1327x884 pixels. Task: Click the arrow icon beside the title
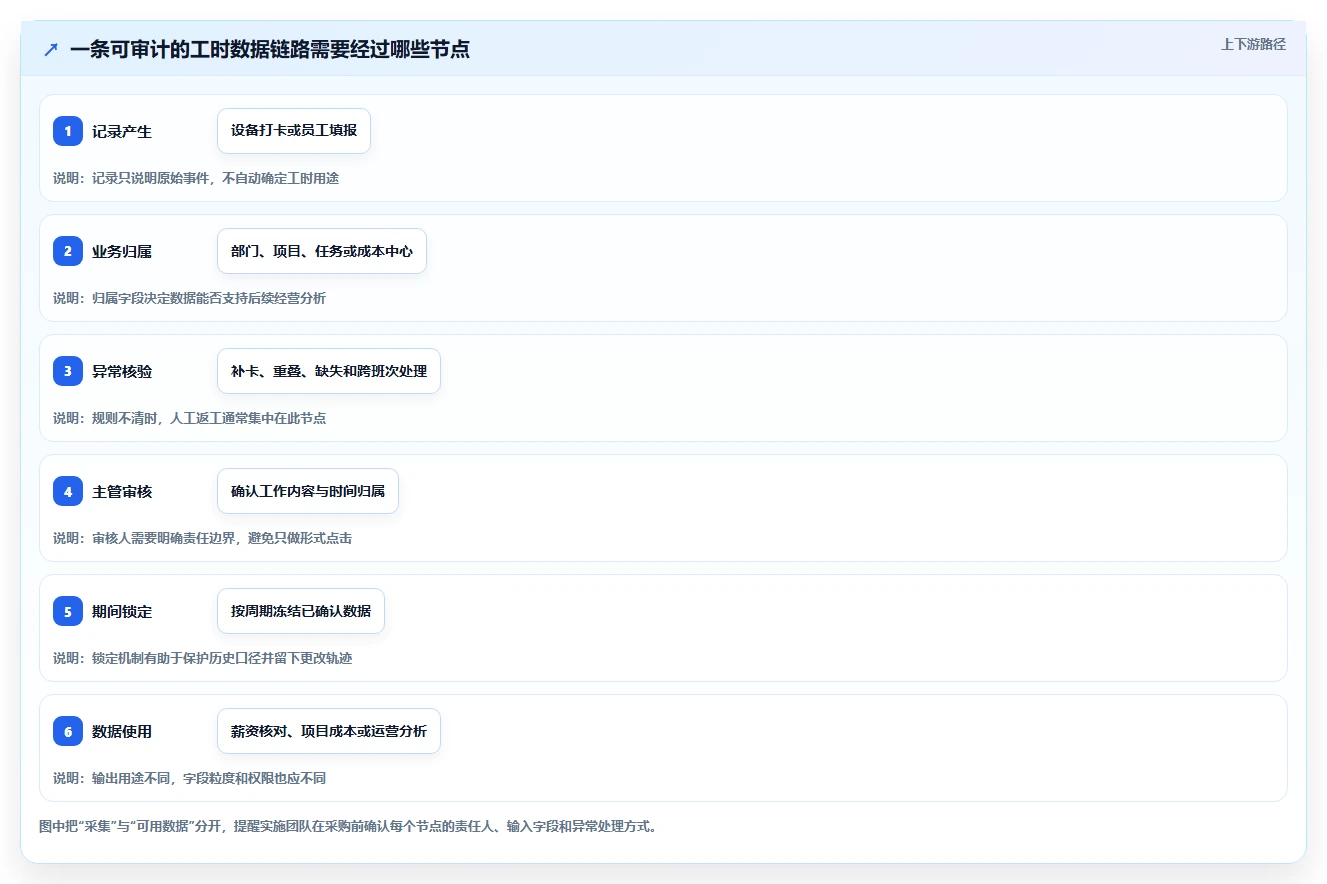(x=51, y=49)
